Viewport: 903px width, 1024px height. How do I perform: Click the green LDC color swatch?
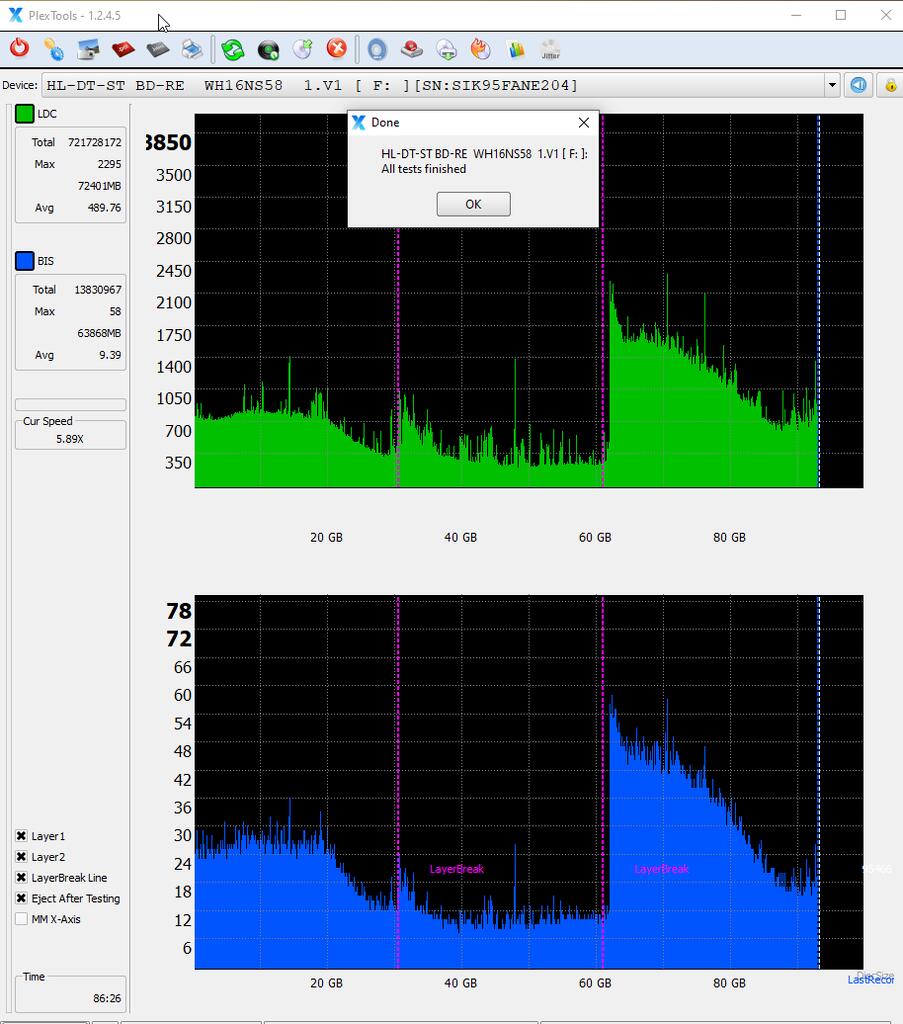[x=24, y=114]
